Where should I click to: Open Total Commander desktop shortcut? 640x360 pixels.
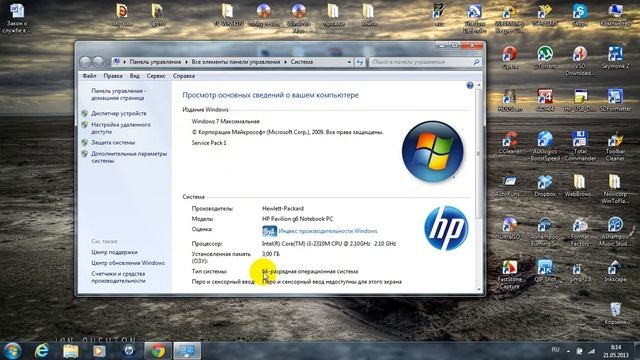580,146
